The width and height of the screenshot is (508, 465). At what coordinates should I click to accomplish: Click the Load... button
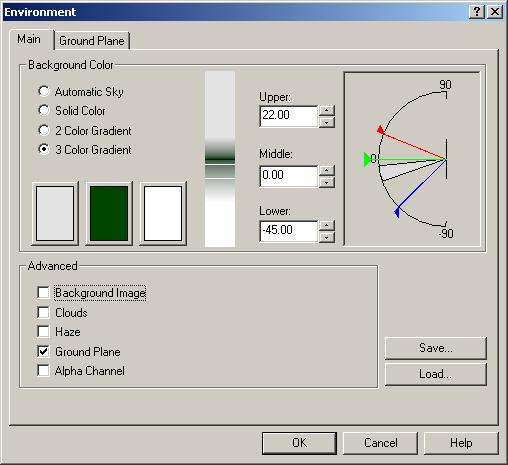[x=436, y=374]
